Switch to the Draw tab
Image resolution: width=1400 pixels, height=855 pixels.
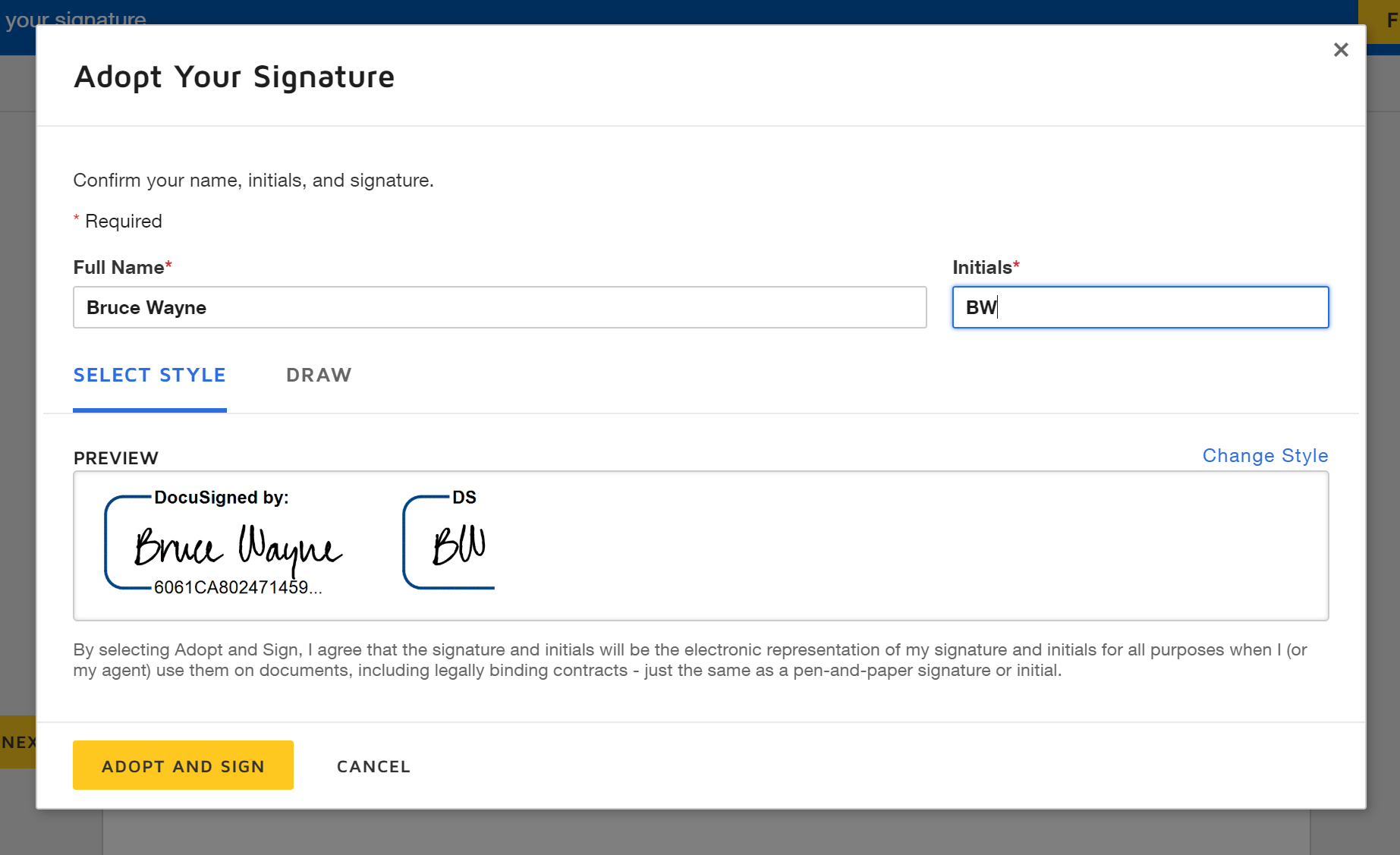[319, 376]
